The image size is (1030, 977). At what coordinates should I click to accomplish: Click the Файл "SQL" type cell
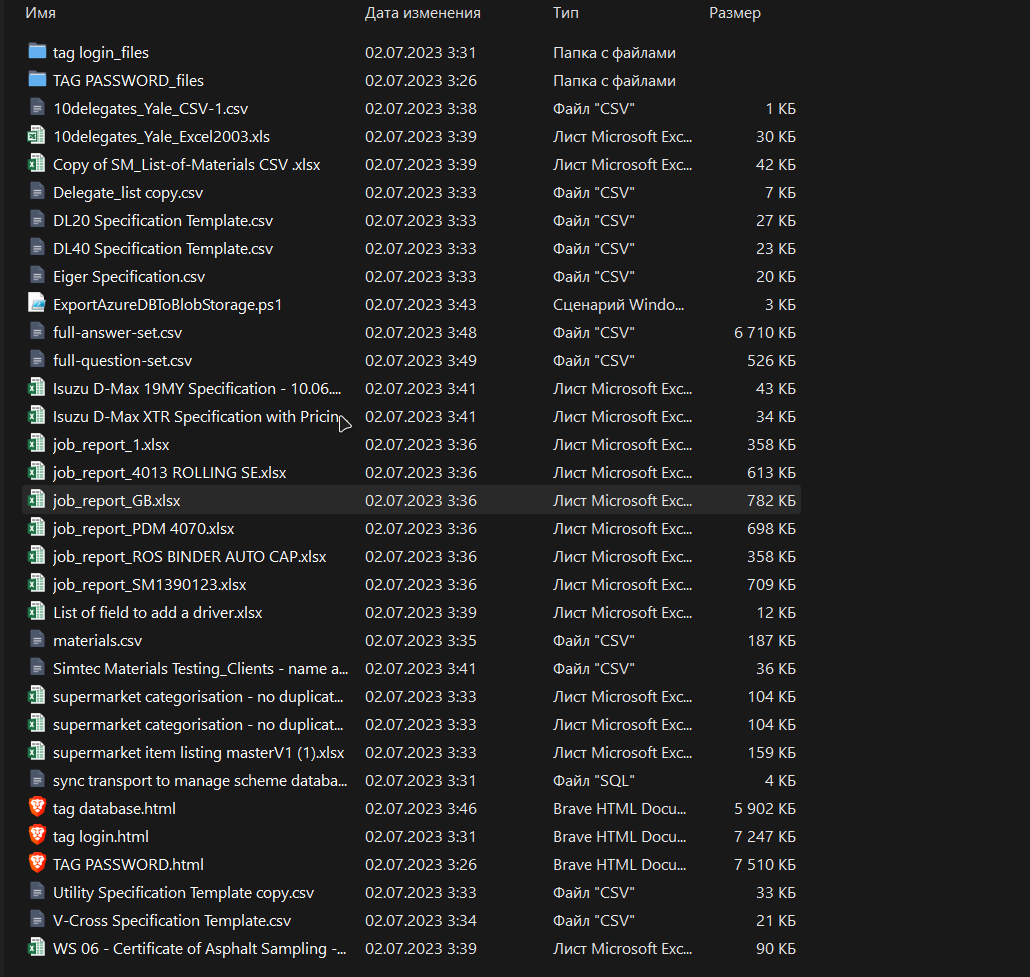tap(594, 781)
